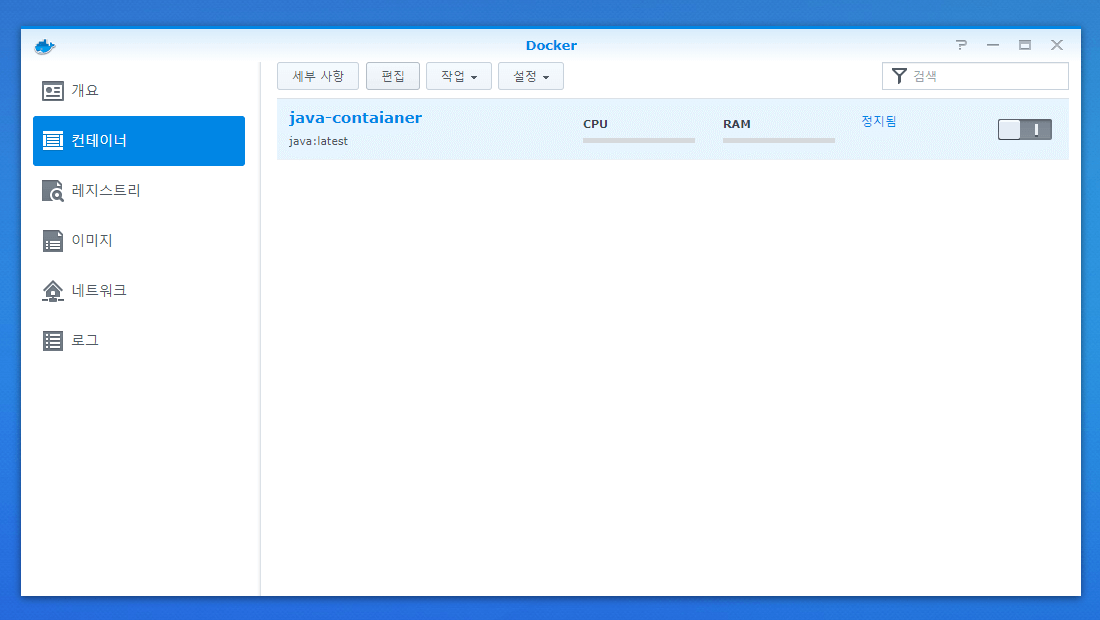
Task: Click the RAM usage bar
Action: point(779,140)
